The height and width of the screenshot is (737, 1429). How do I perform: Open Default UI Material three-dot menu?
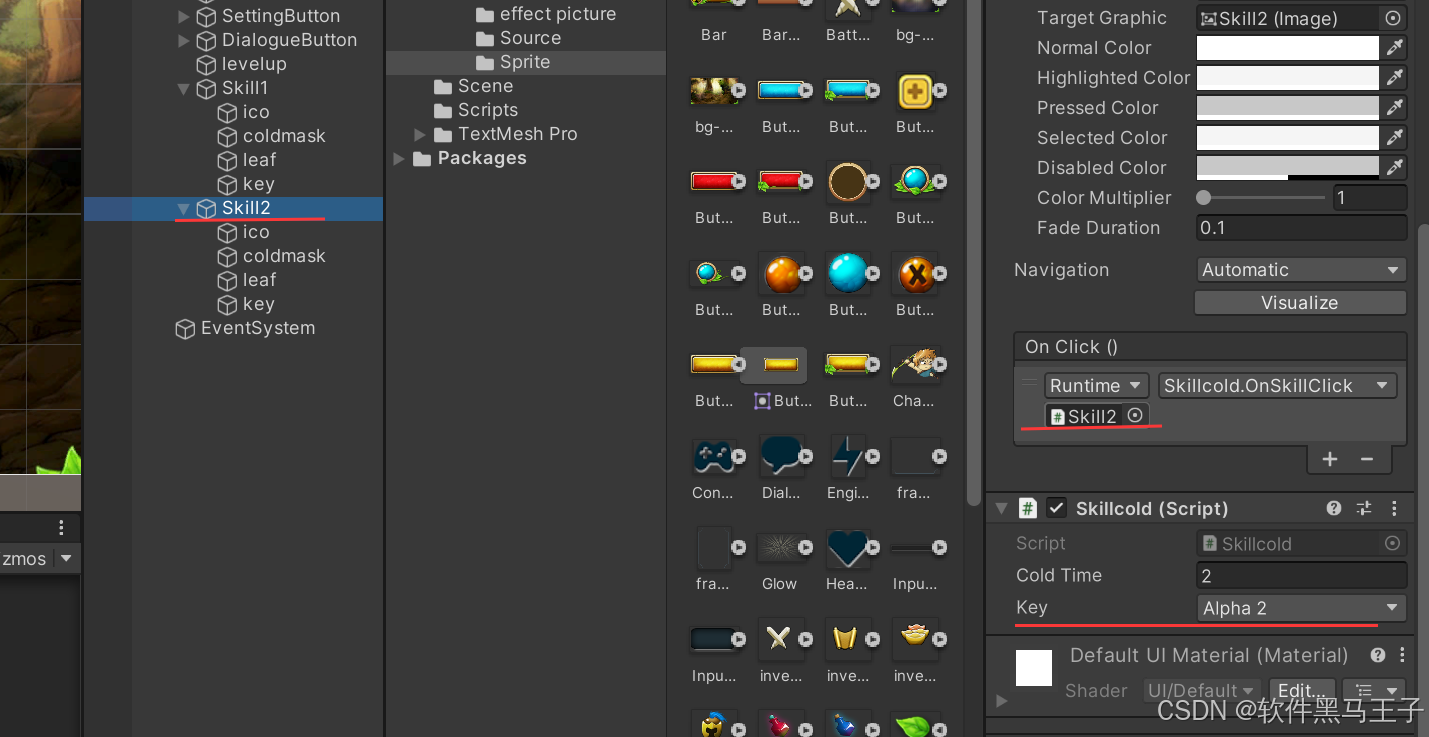pyautogui.click(x=1402, y=656)
